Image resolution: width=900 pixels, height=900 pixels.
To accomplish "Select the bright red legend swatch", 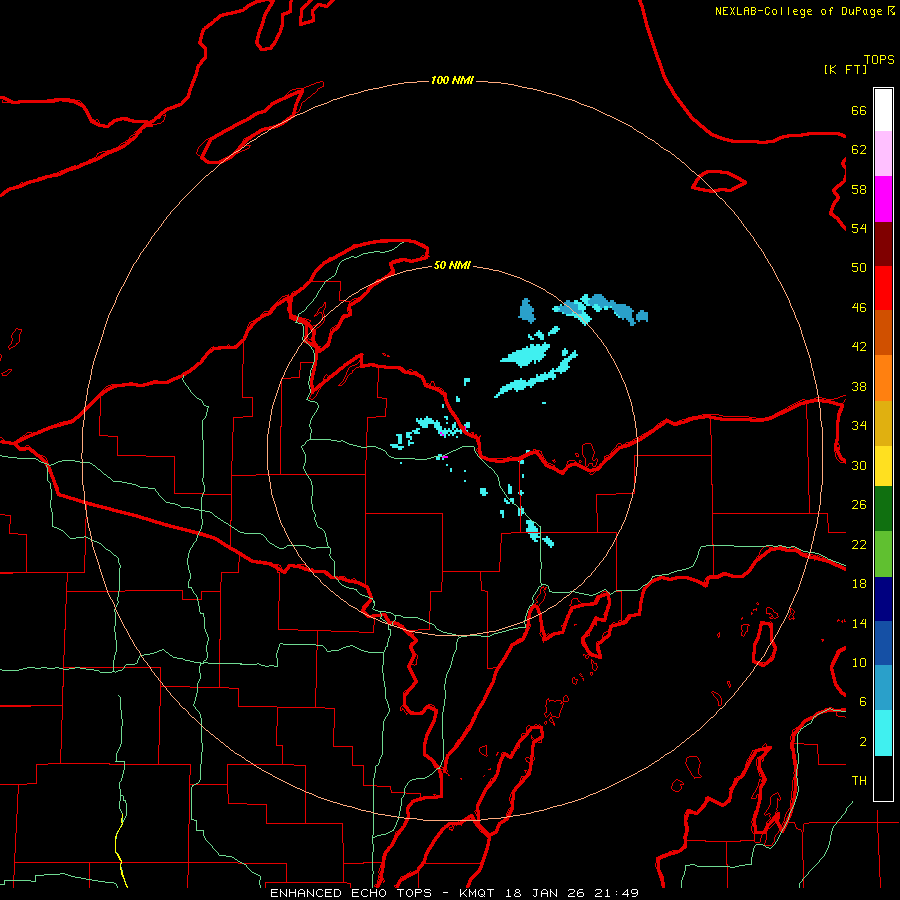I will (883, 289).
